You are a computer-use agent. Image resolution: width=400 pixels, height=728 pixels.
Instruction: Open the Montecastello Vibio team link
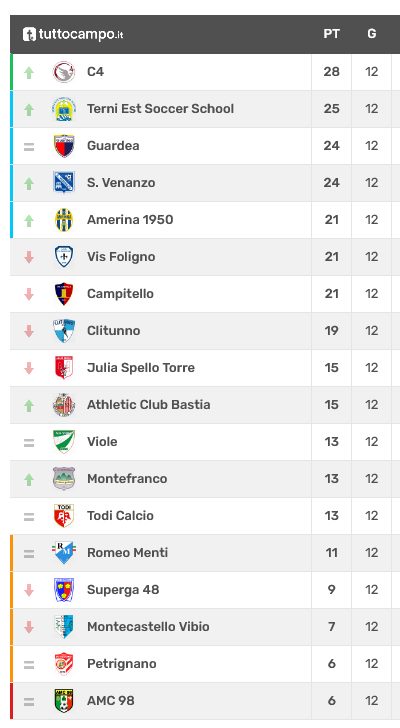pyautogui.click(x=148, y=627)
